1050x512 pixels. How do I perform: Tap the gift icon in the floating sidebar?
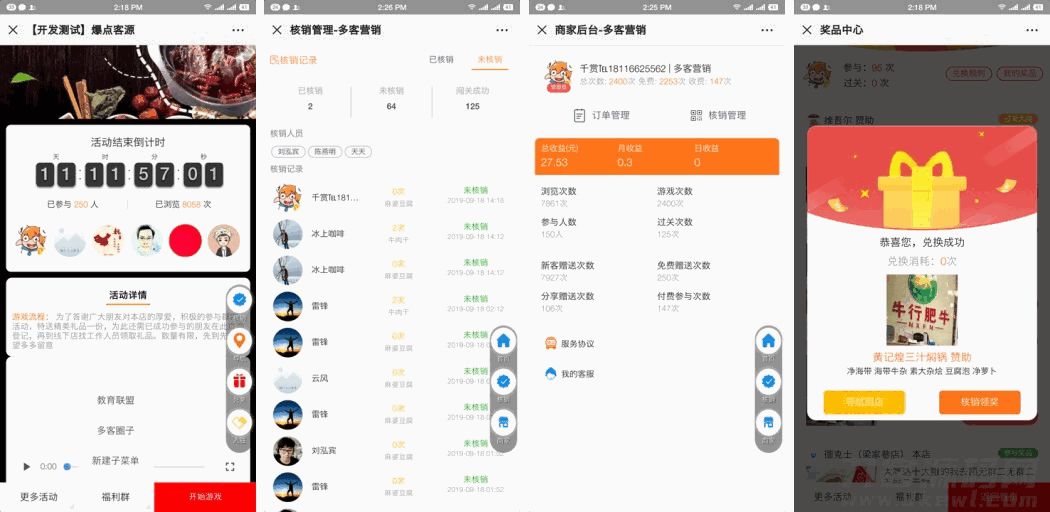pos(239,381)
